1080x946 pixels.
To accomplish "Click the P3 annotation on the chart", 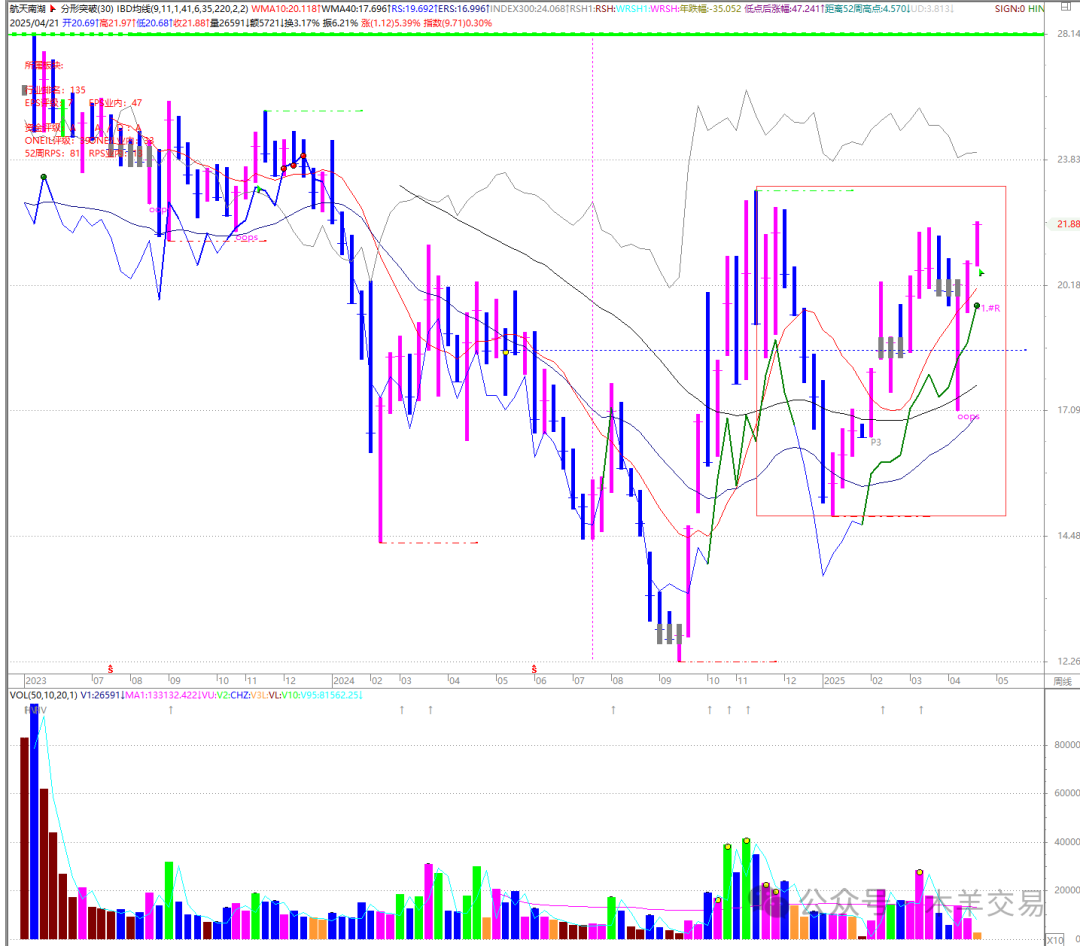I will pyautogui.click(x=875, y=442).
